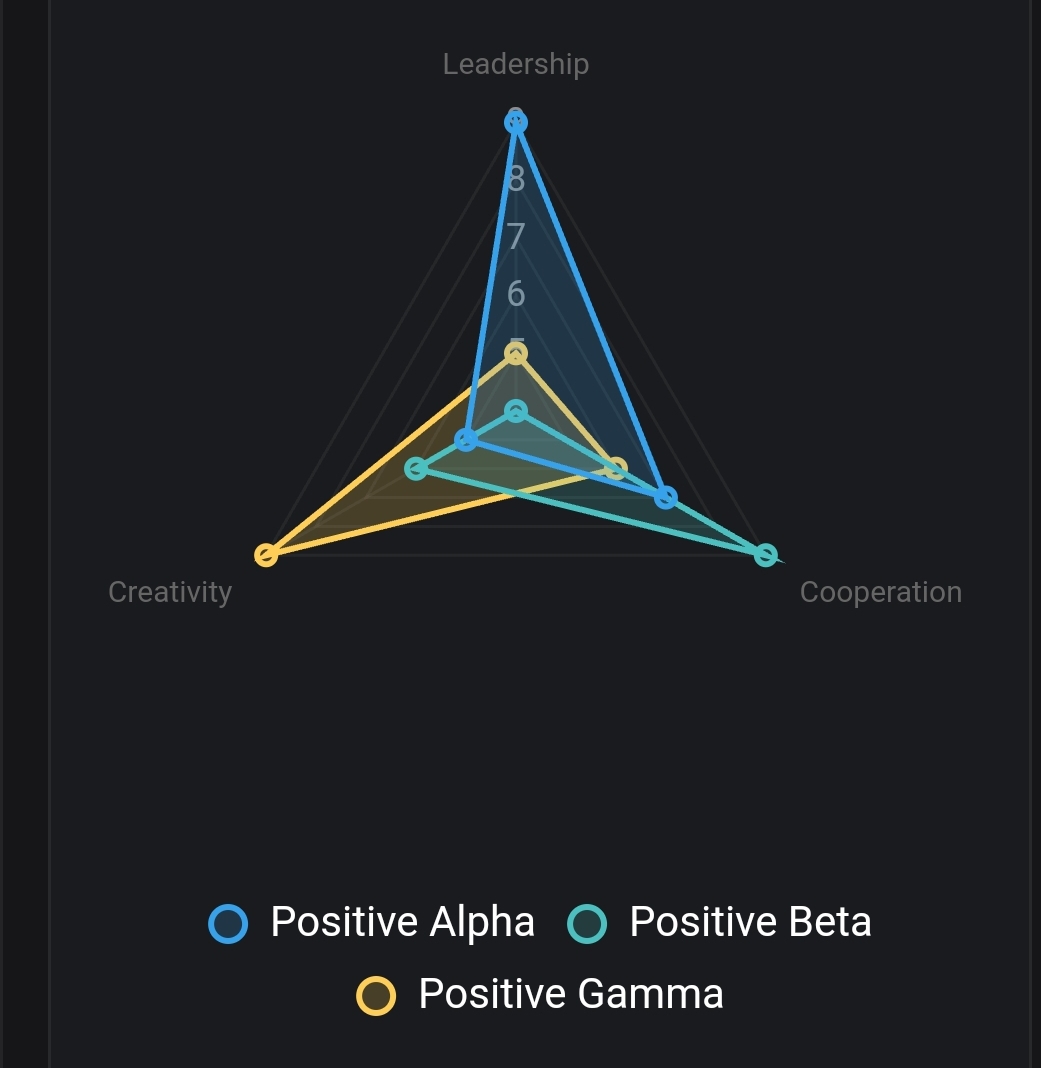The height and width of the screenshot is (1068, 1041).
Task: Click the scale tick label 8
Action: coord(516,180)
